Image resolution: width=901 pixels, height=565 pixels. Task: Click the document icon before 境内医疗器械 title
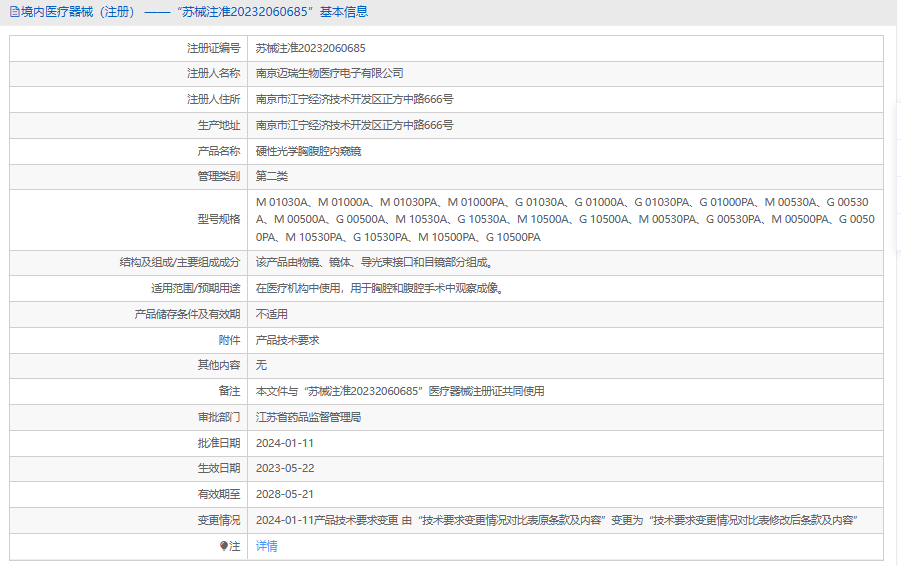pyautogui.click(x=14, y=12)
